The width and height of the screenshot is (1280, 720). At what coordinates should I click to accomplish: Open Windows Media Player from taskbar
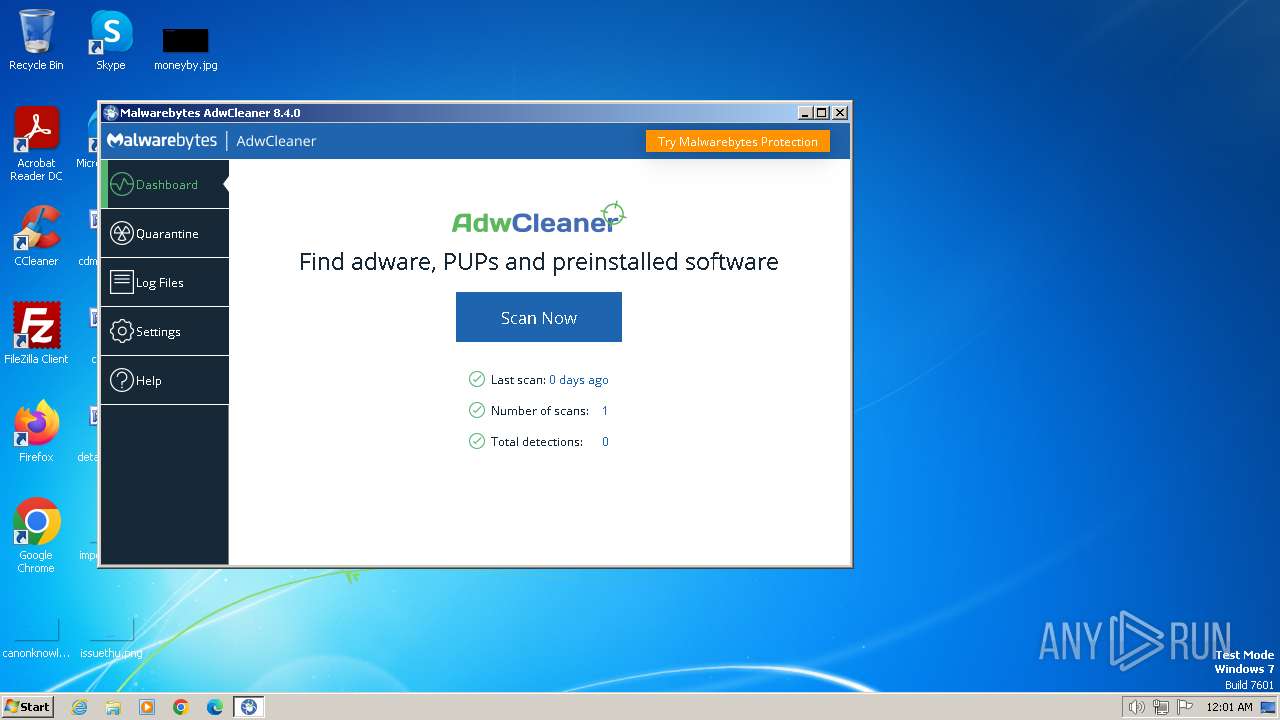(147, 707)
